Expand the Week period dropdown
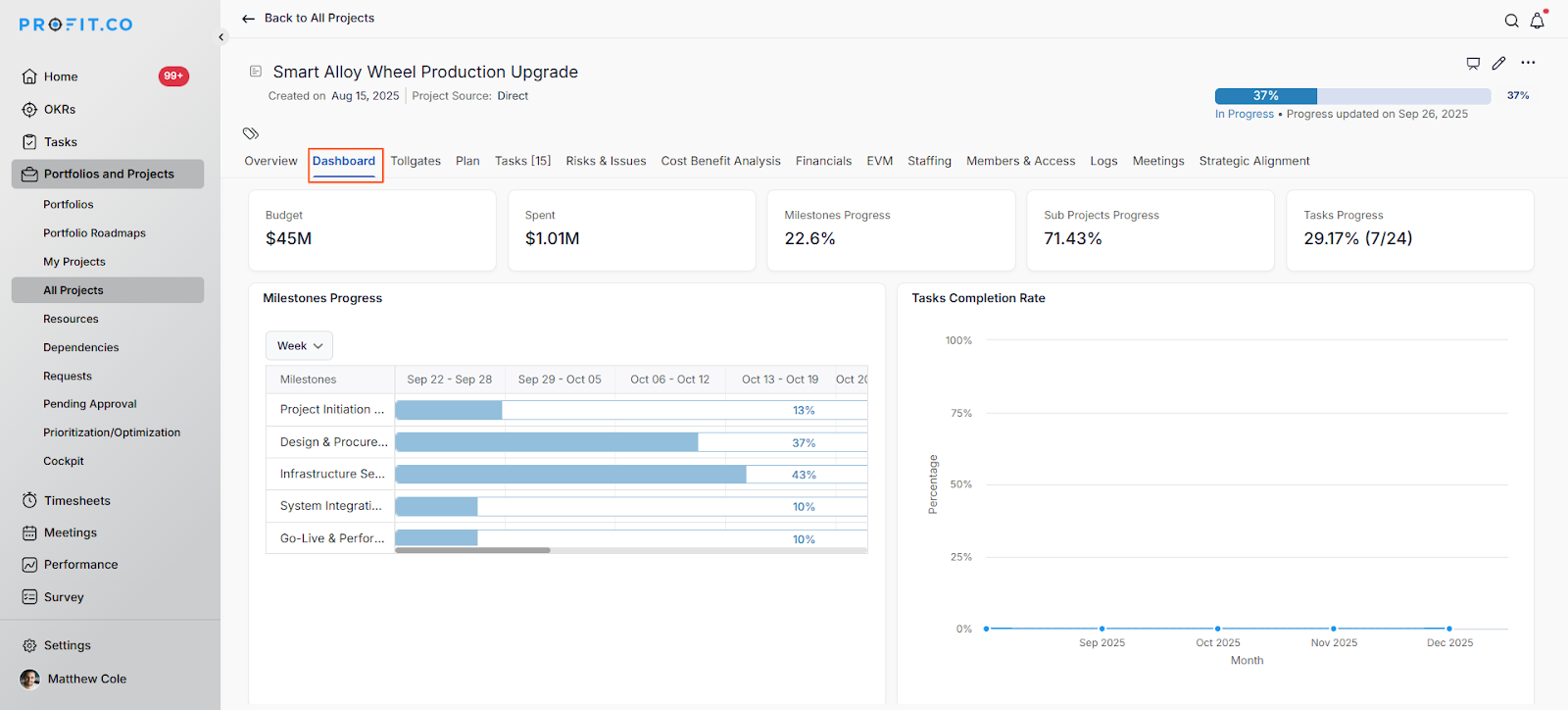1568x710 pixels. click(x=299, y=346)
